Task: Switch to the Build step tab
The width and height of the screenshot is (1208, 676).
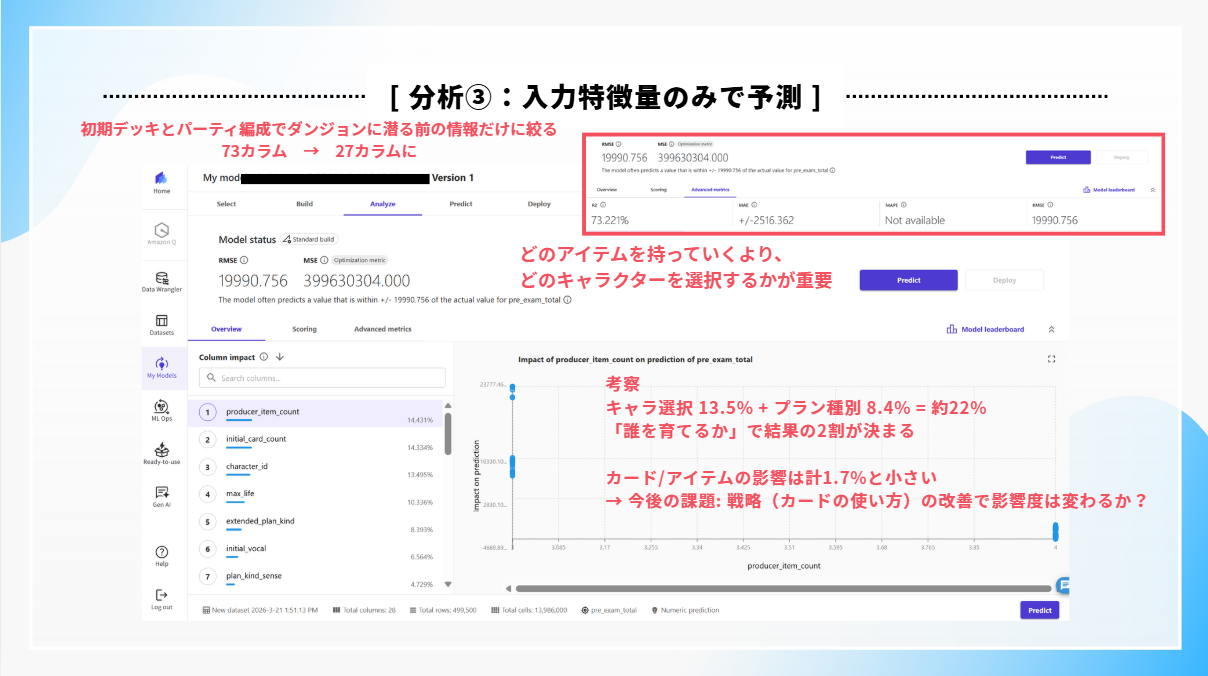Action: pyautogui.click(x=305, y=204)
